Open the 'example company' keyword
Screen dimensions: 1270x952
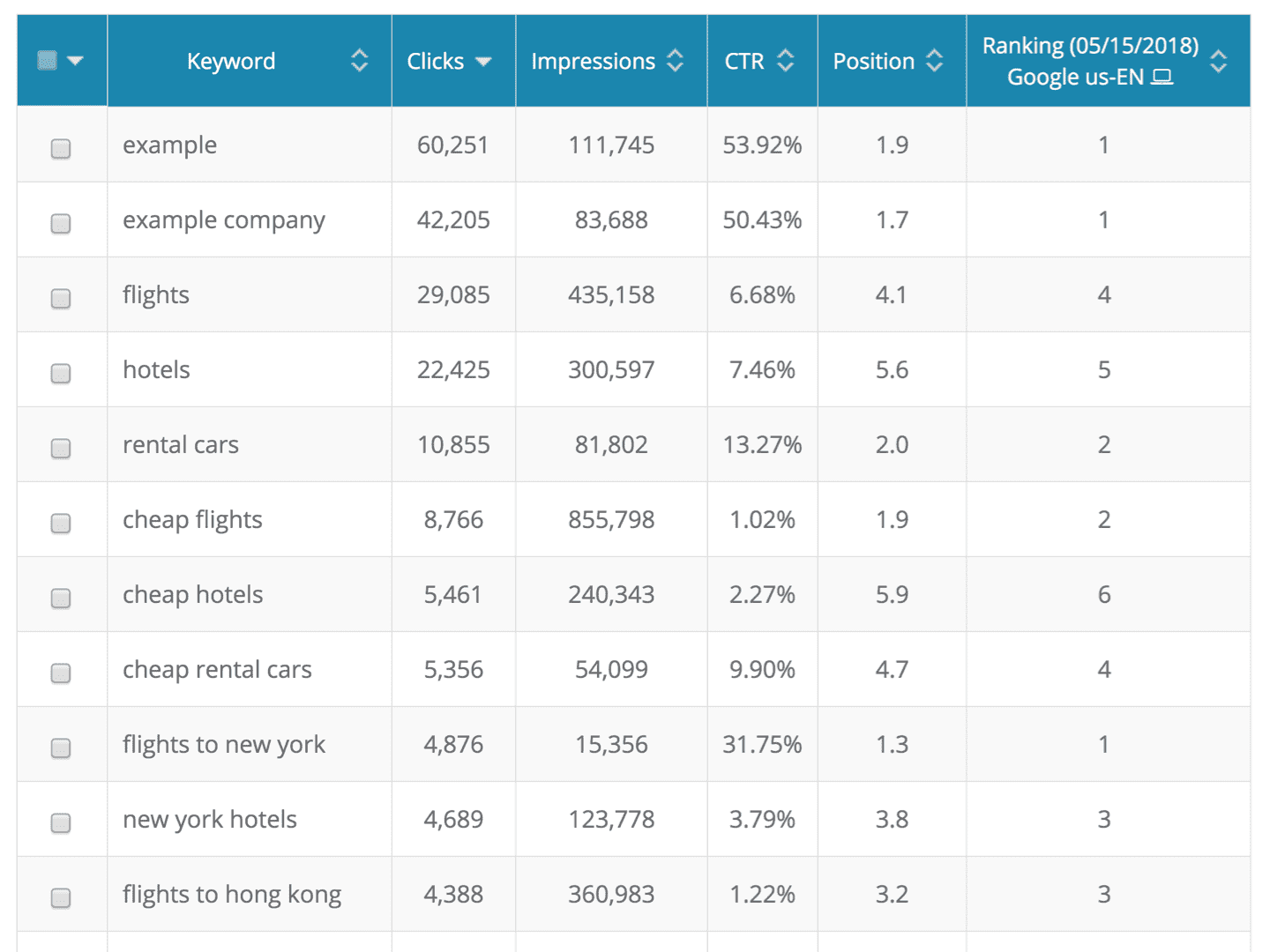224,219
